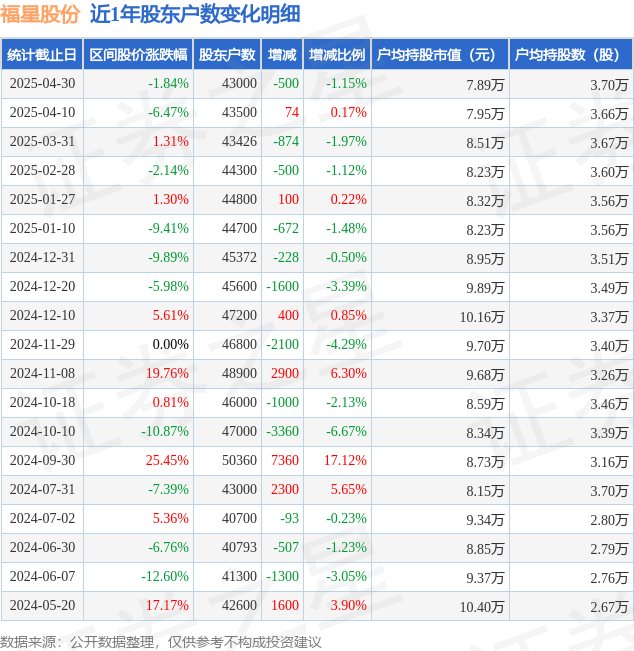Select the date cell 2024-10-18

tap(42, 402)
